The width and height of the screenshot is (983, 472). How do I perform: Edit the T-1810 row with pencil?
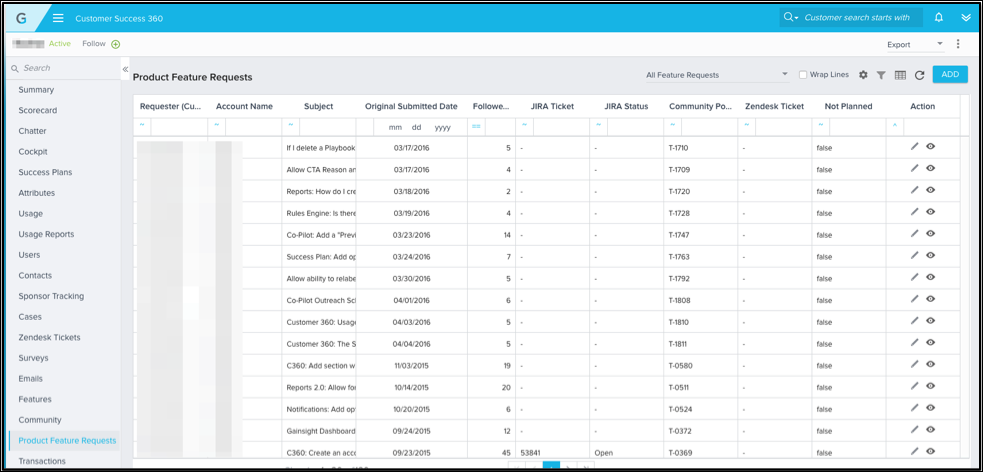914,320
